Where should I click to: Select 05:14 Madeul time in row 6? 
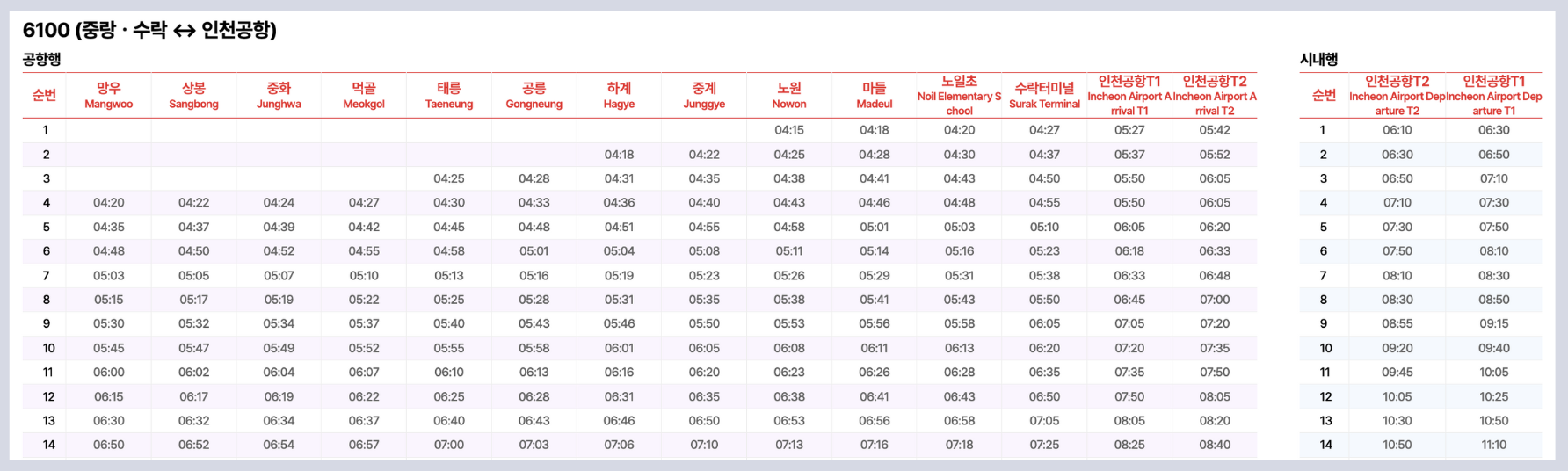[x=875, y=251]
